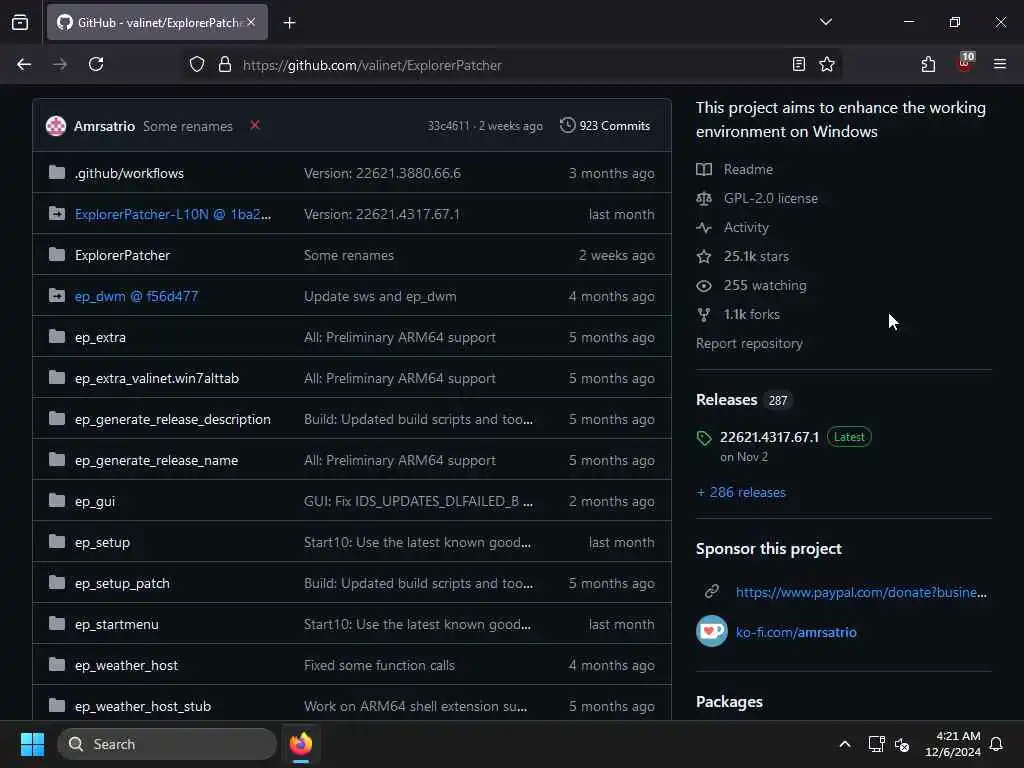Image resolution: width=1024 pixels, height=768 pixels.
Task: Show the failed checks red X status
Action: [255, 125]
